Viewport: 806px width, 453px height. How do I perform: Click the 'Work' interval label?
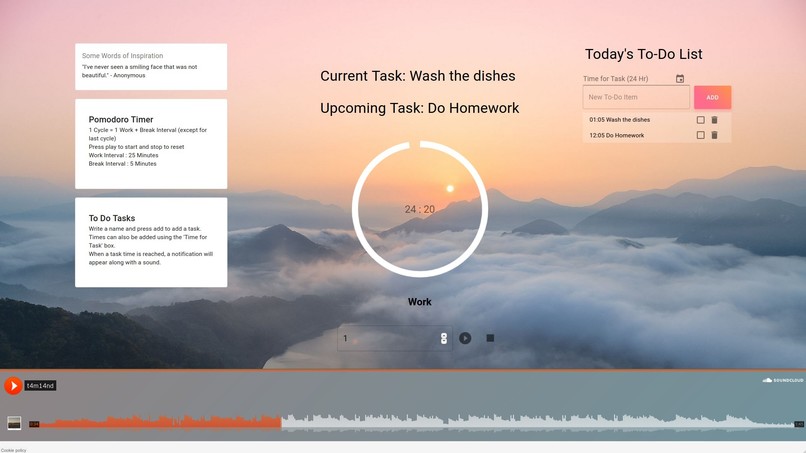[419, 302]
